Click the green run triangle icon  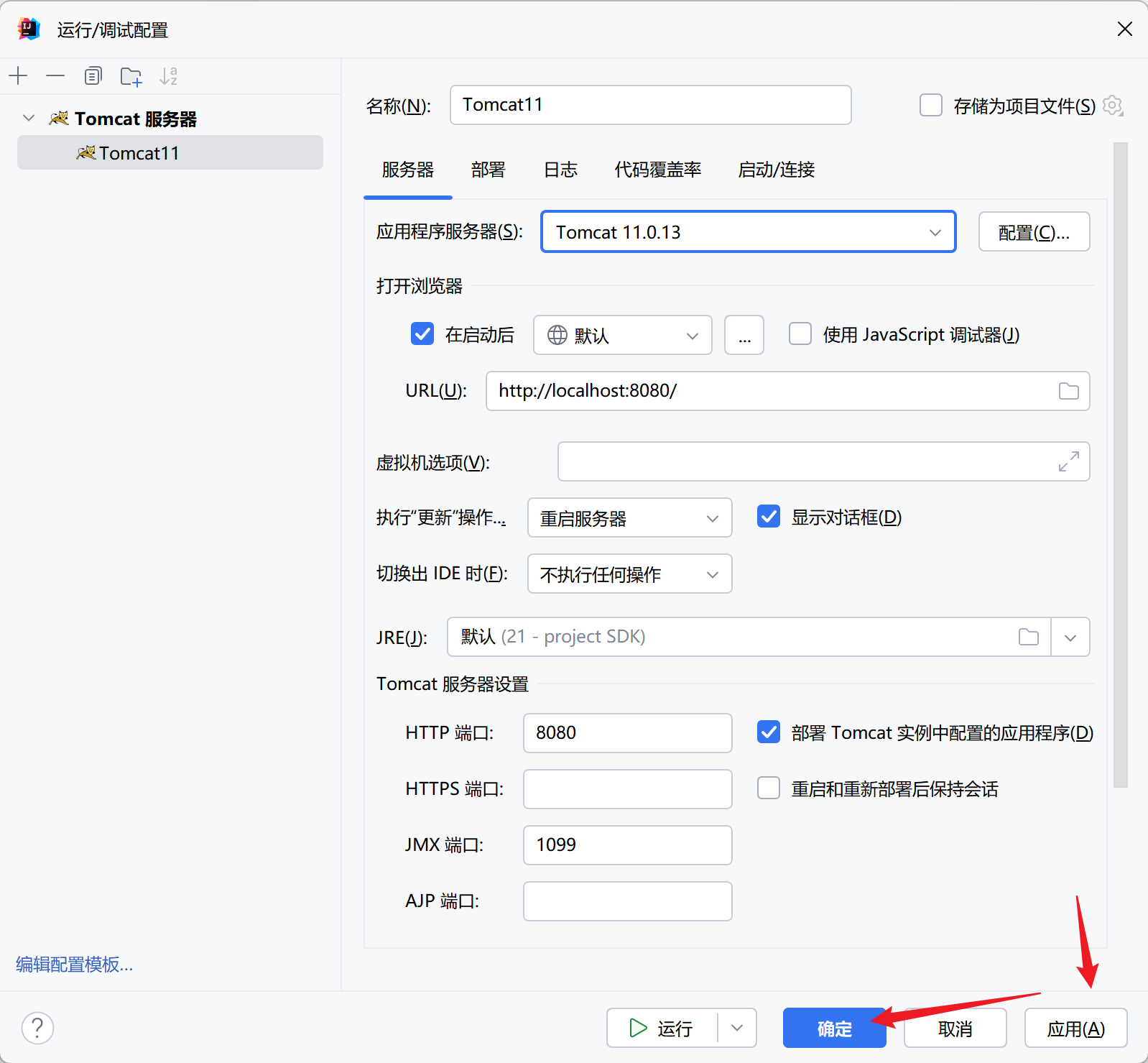point(638,1028)
